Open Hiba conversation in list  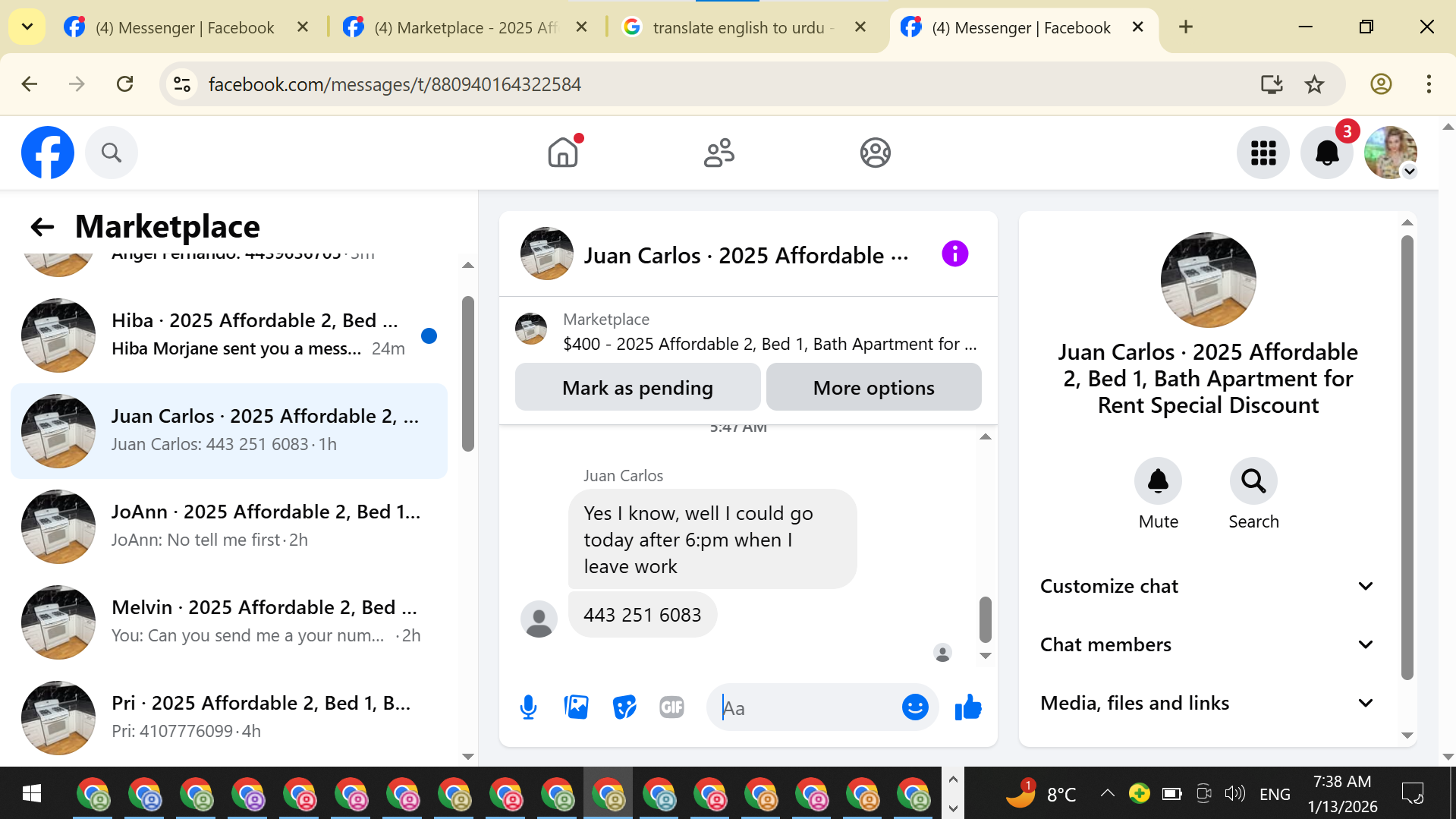pos(229,335)
